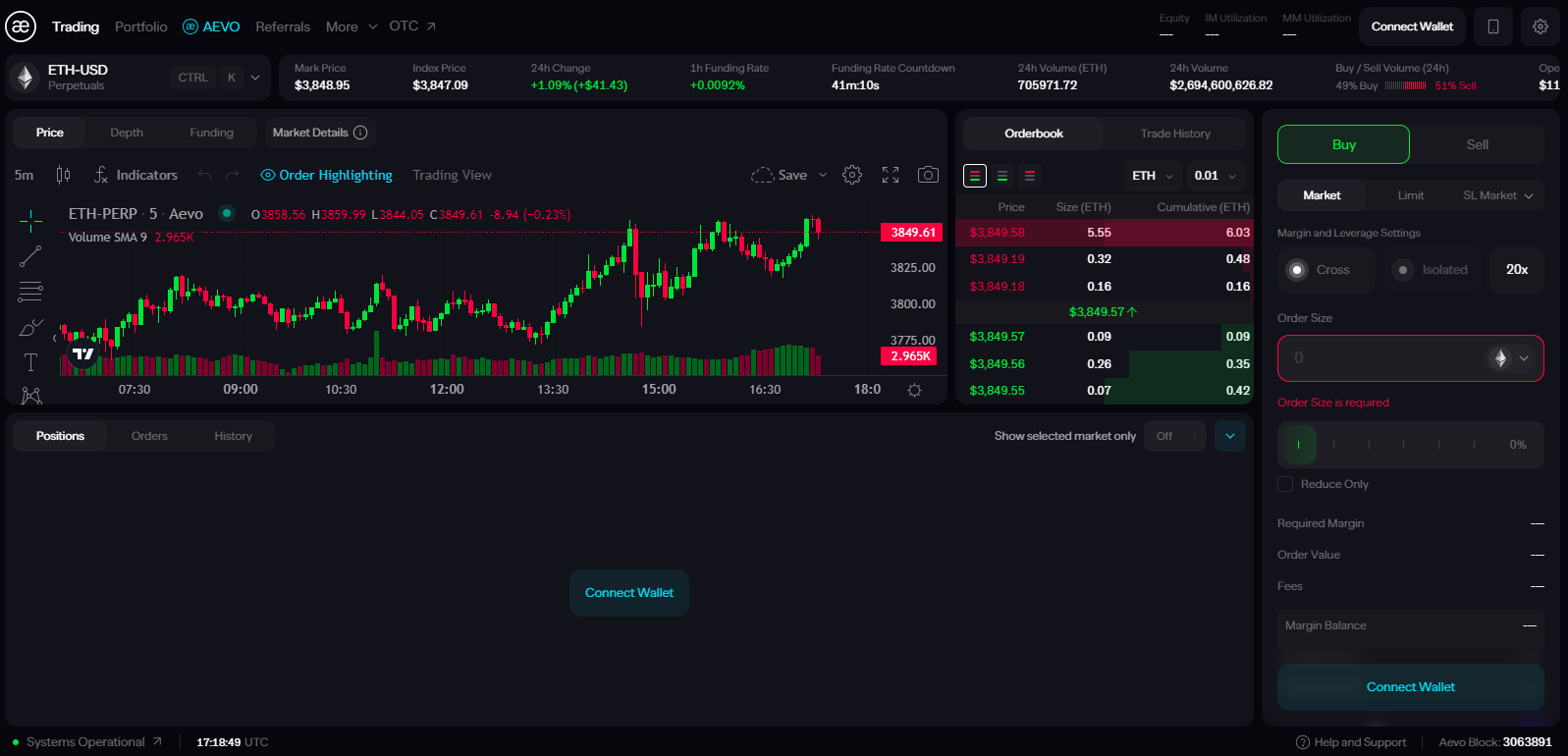Image resolution: width=1568 pixels, height=756 pixels.
Task: Take chart snapshot with camera icon
Action: coord(928,175)
